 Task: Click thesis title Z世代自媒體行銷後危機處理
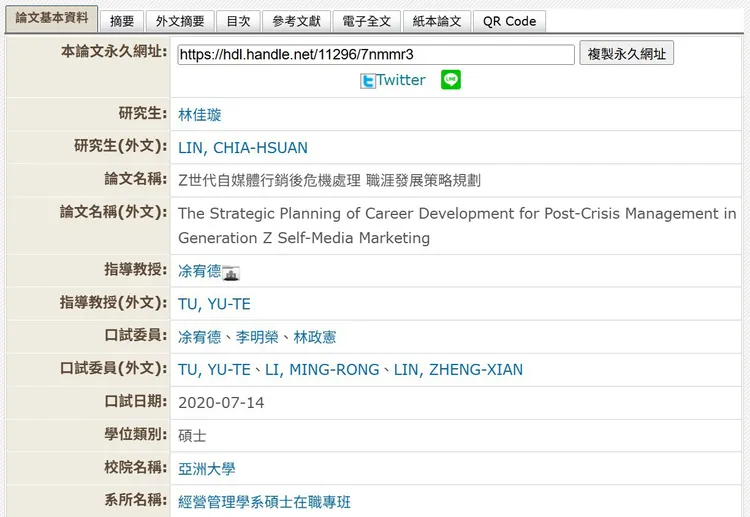269,181
